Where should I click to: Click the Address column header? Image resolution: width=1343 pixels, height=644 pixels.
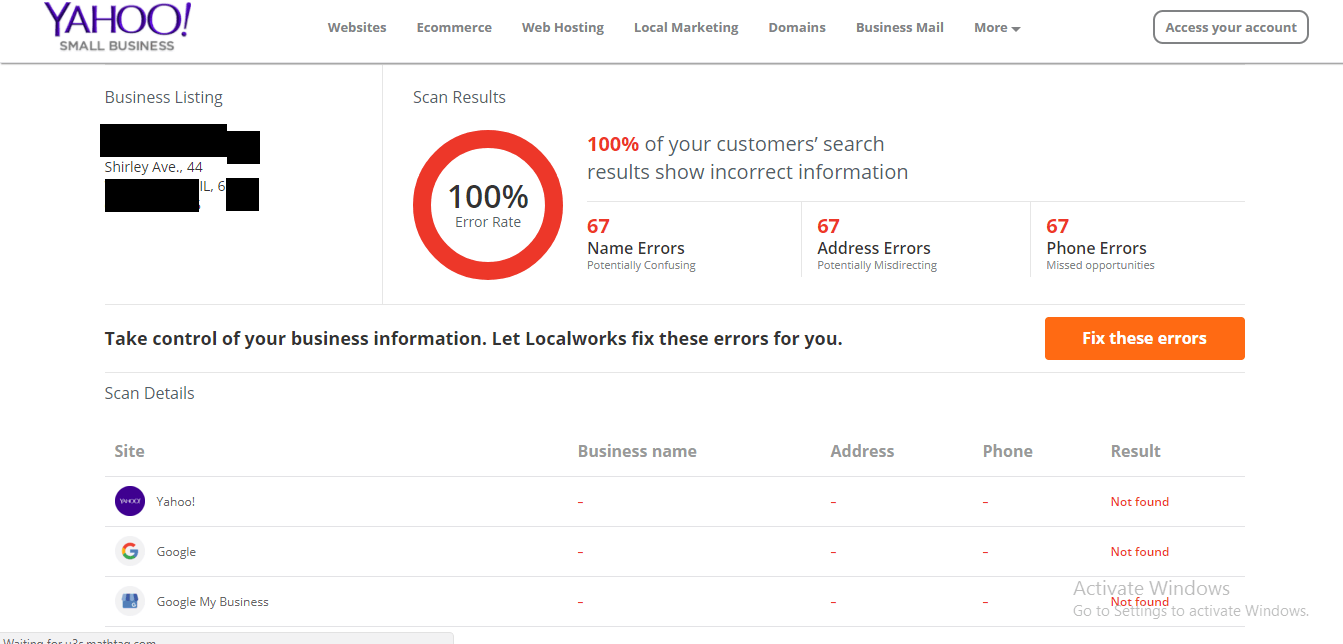pyautogui.click(x=862, y=451)
